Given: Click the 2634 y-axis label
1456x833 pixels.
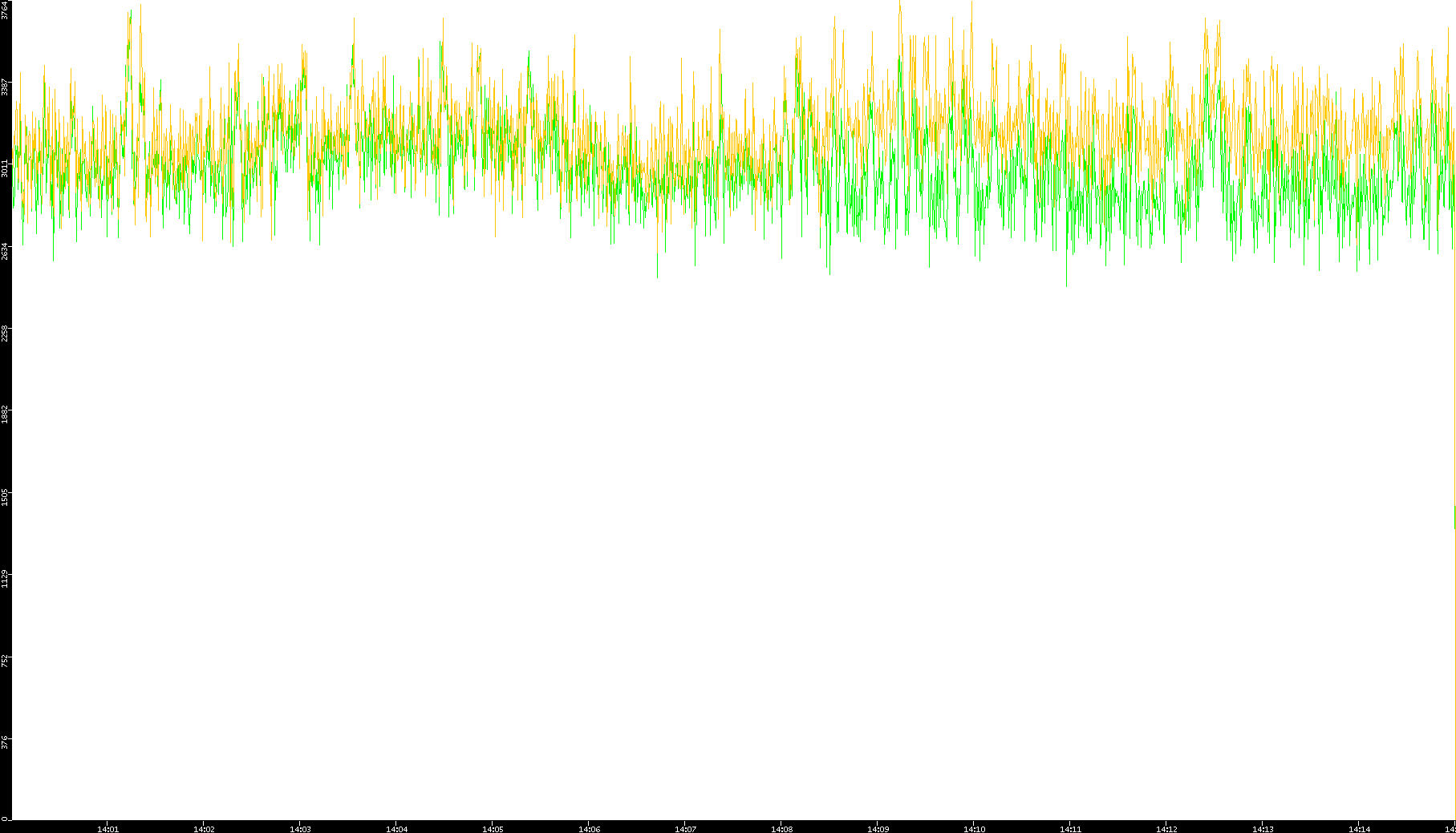Looking at the screenshot, I should click(5, 251).
